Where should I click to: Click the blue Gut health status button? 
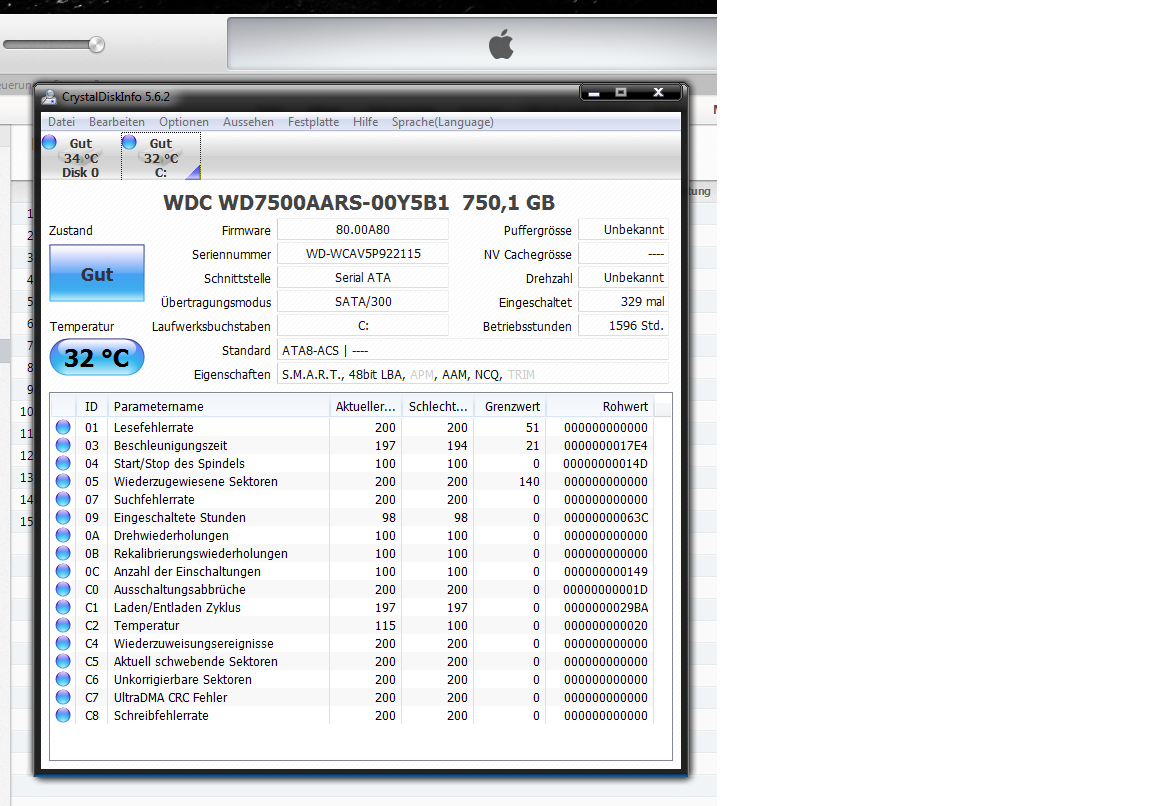pyautogui.click(x=97, y=273)
